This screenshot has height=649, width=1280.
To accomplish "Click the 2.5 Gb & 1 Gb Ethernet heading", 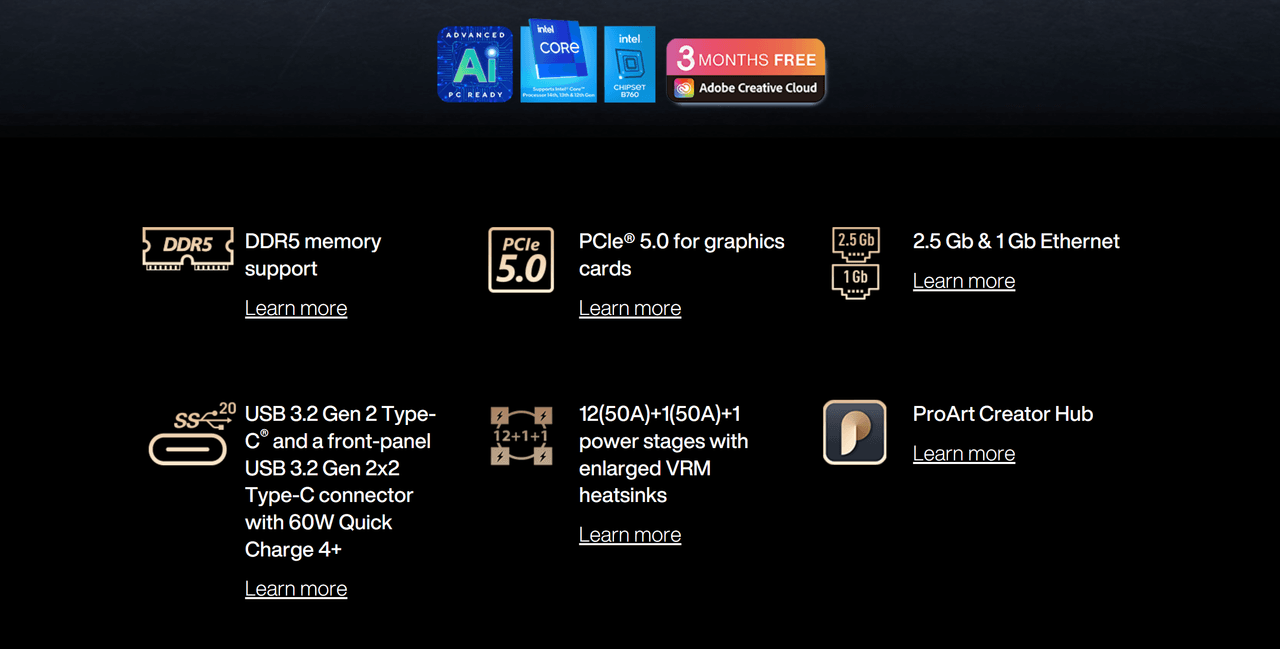I will (1016, 241).
